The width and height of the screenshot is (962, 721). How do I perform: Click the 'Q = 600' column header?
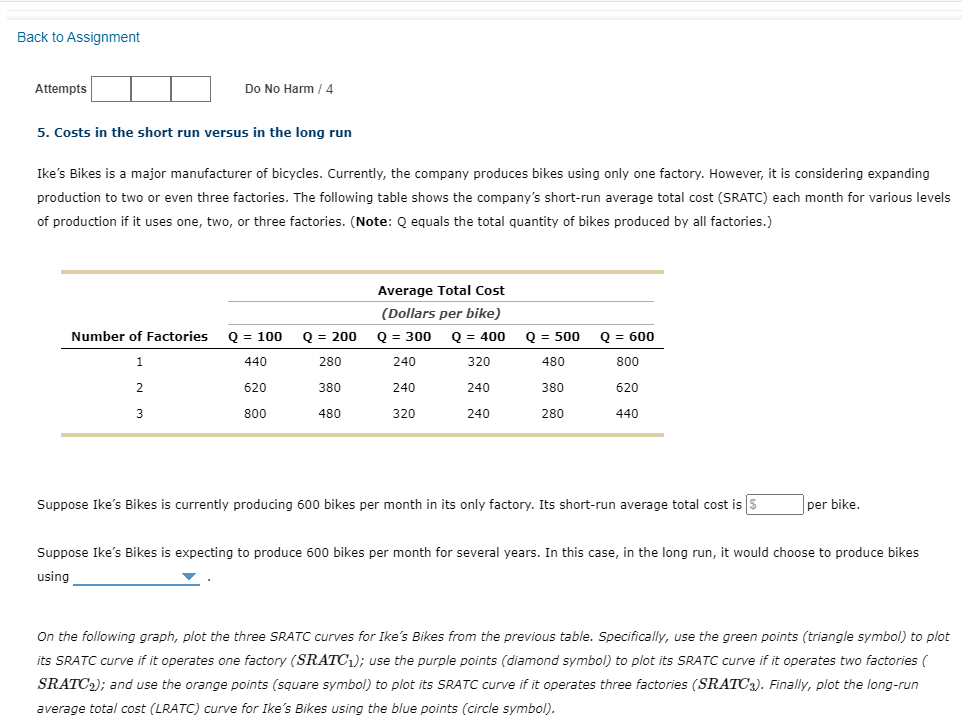(x=627, y=336)
